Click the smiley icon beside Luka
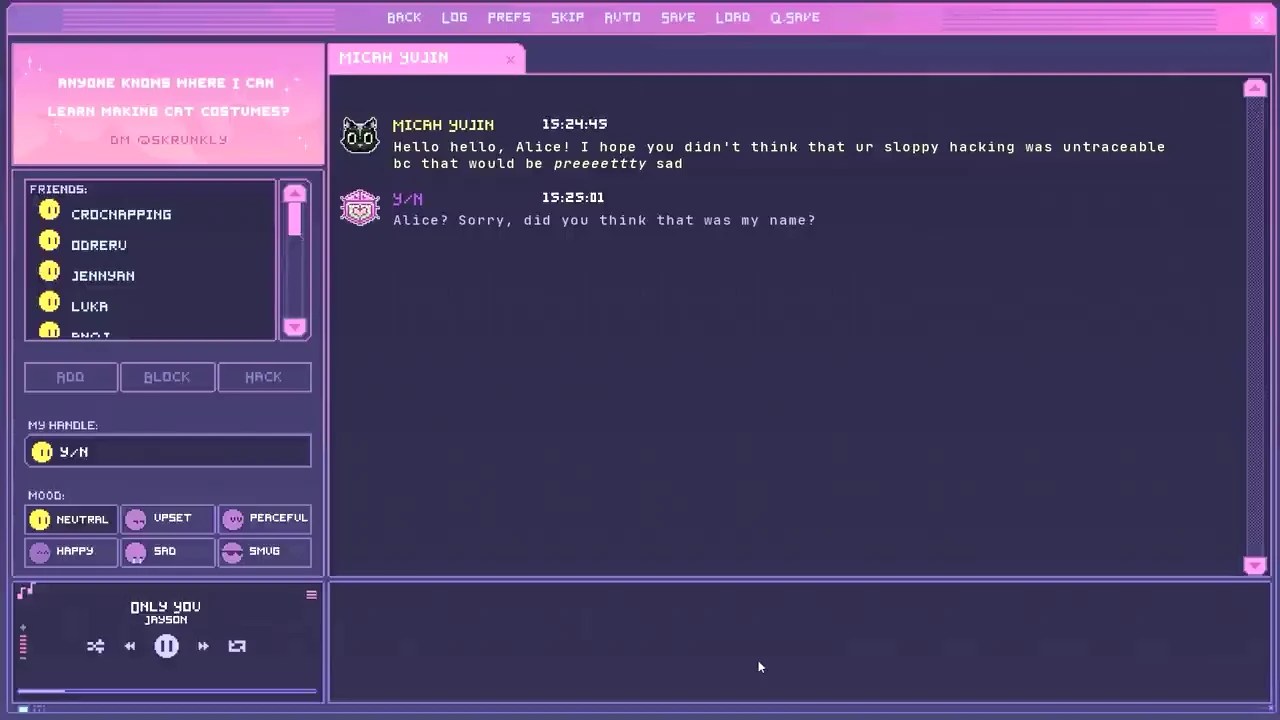 pos(49,302)
